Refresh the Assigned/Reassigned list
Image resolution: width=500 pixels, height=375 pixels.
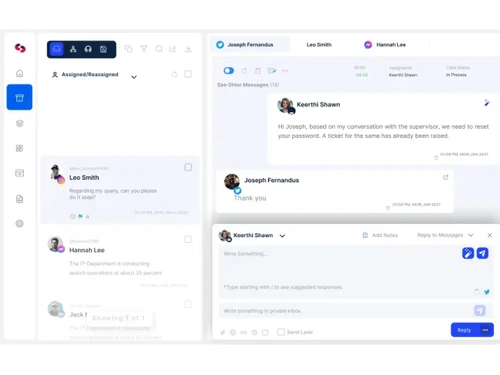click(174, 74)
